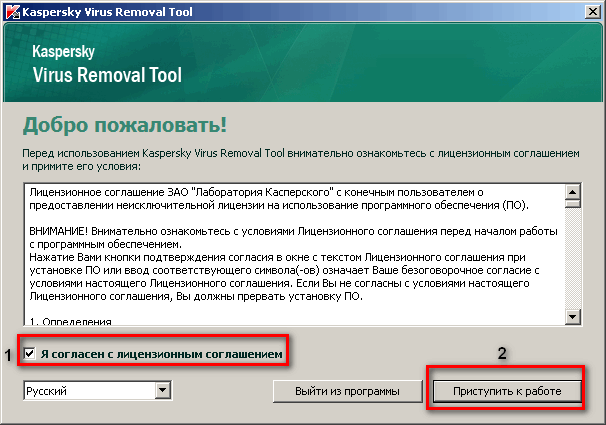
Task: Click the line starting Лицензионное соглашение ЗАО
Action: coord(256,192)
